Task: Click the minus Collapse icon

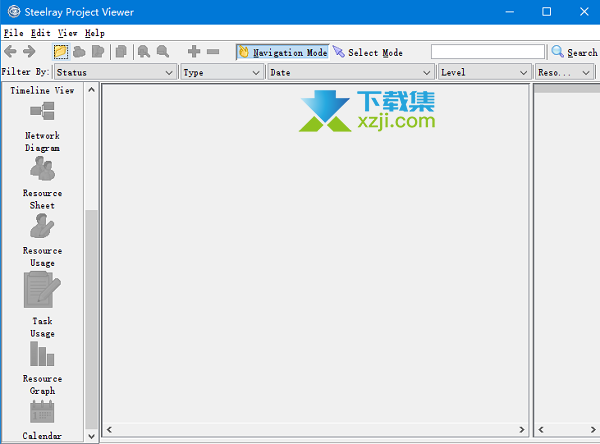Action: pyautogui.click(x=213, y=51)
